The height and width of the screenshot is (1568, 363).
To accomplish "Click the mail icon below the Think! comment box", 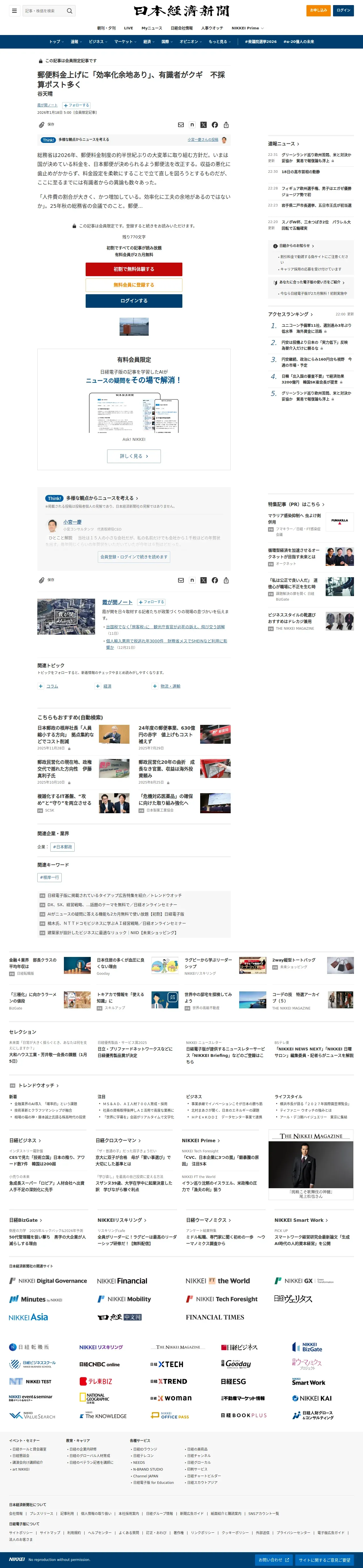I will [181, 580].
